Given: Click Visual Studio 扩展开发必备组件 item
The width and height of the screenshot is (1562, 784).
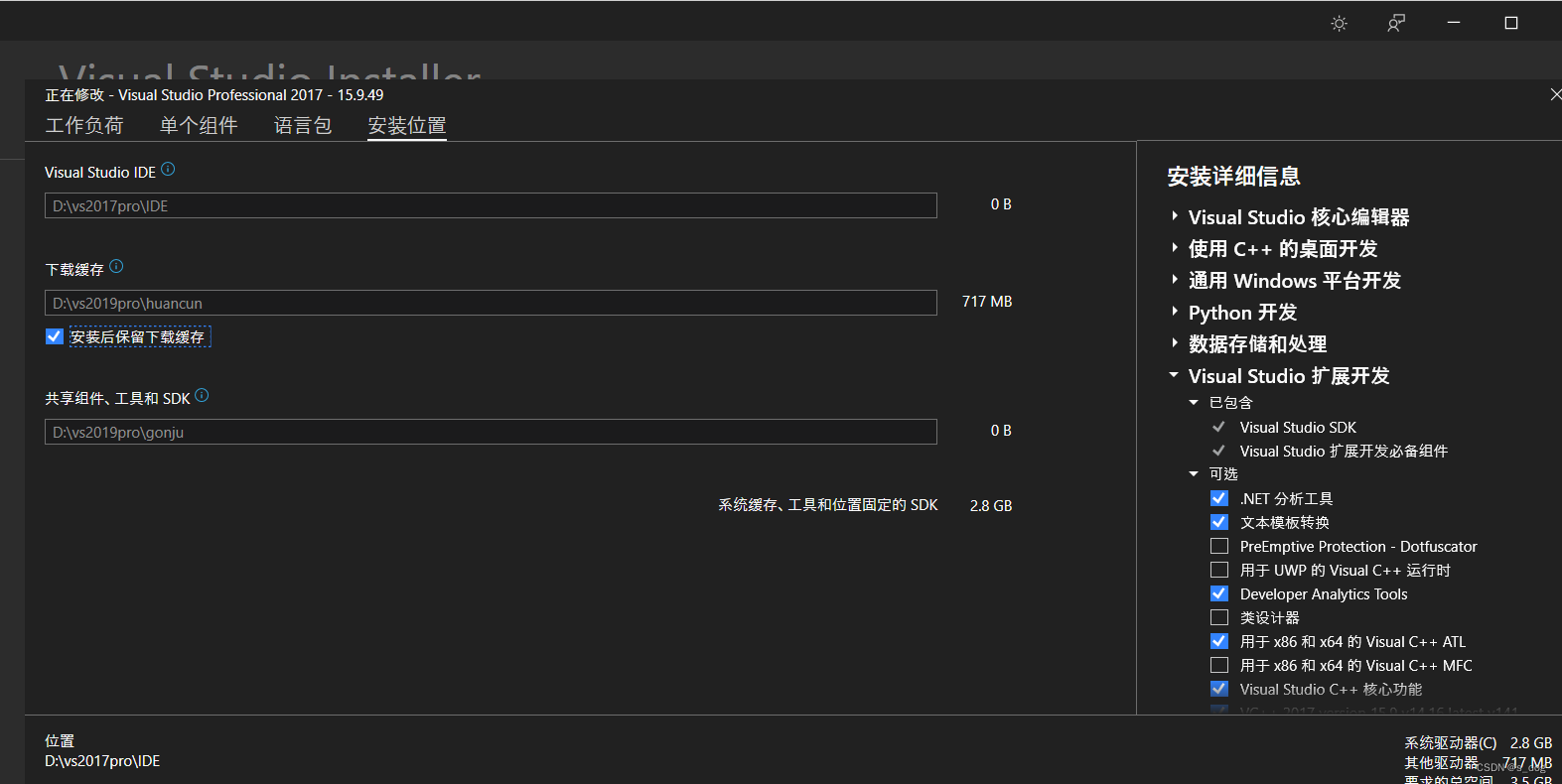Looking at the screenshot, I should click(1344, 451).
